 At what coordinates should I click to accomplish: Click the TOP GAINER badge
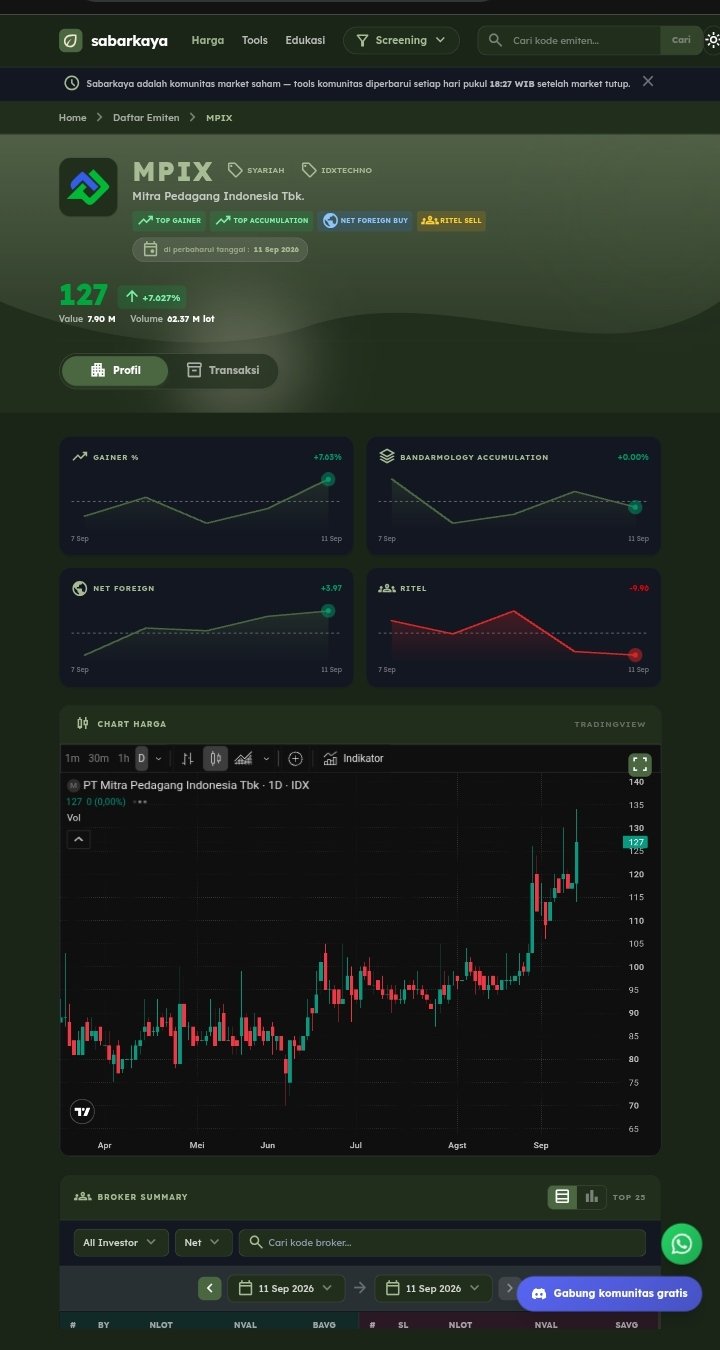(x=169, y=221)
